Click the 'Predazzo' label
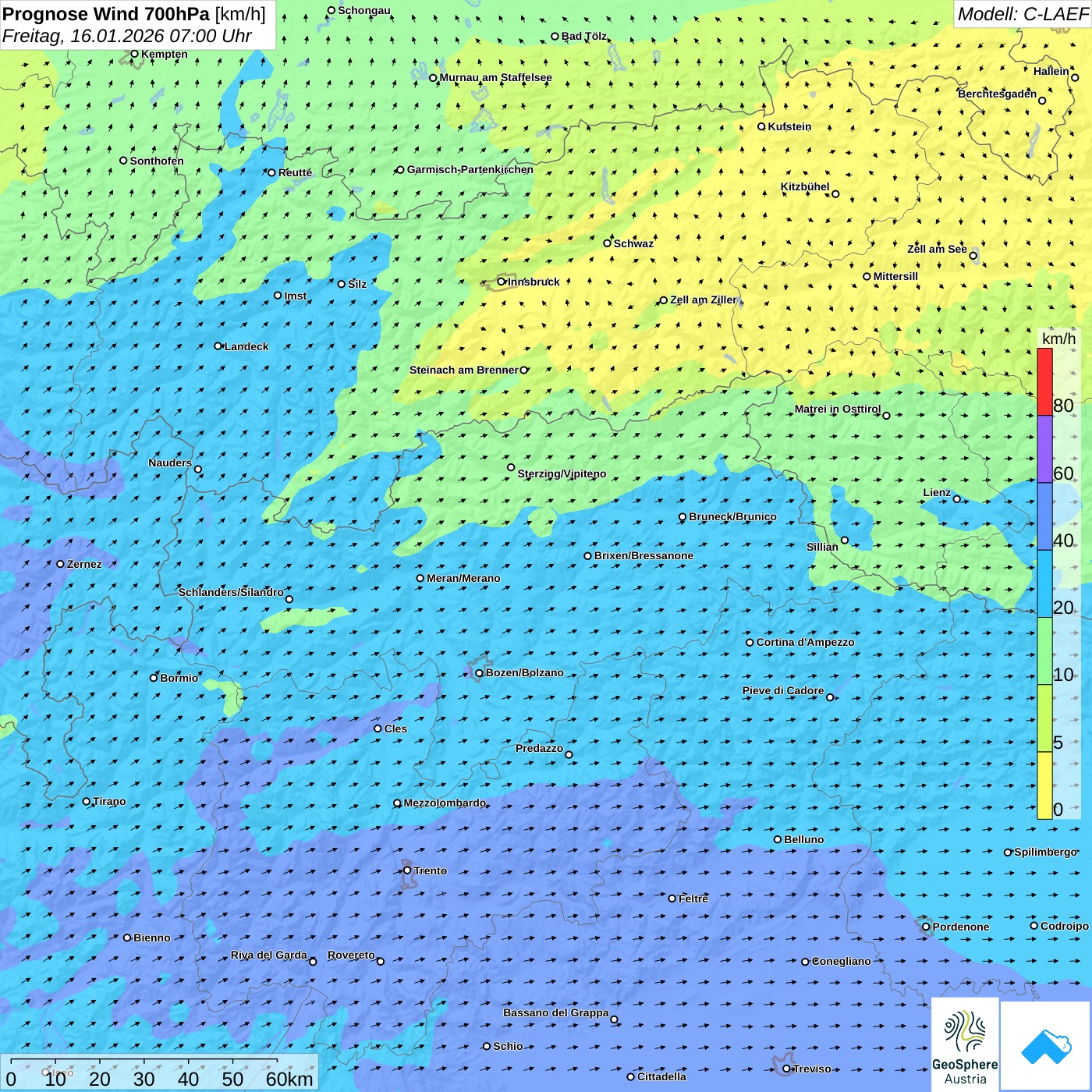The image size is (1092, 1092). pyautogui.click(x=539, y=748)
